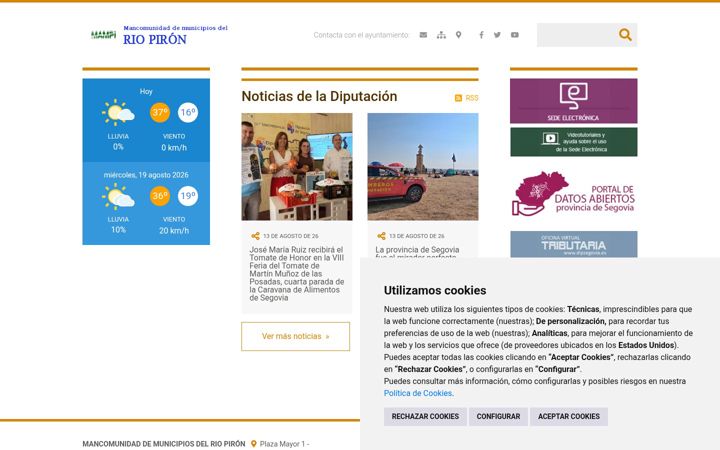
Task: Click Aceptar Cookies button
Action: coord(569,416)
